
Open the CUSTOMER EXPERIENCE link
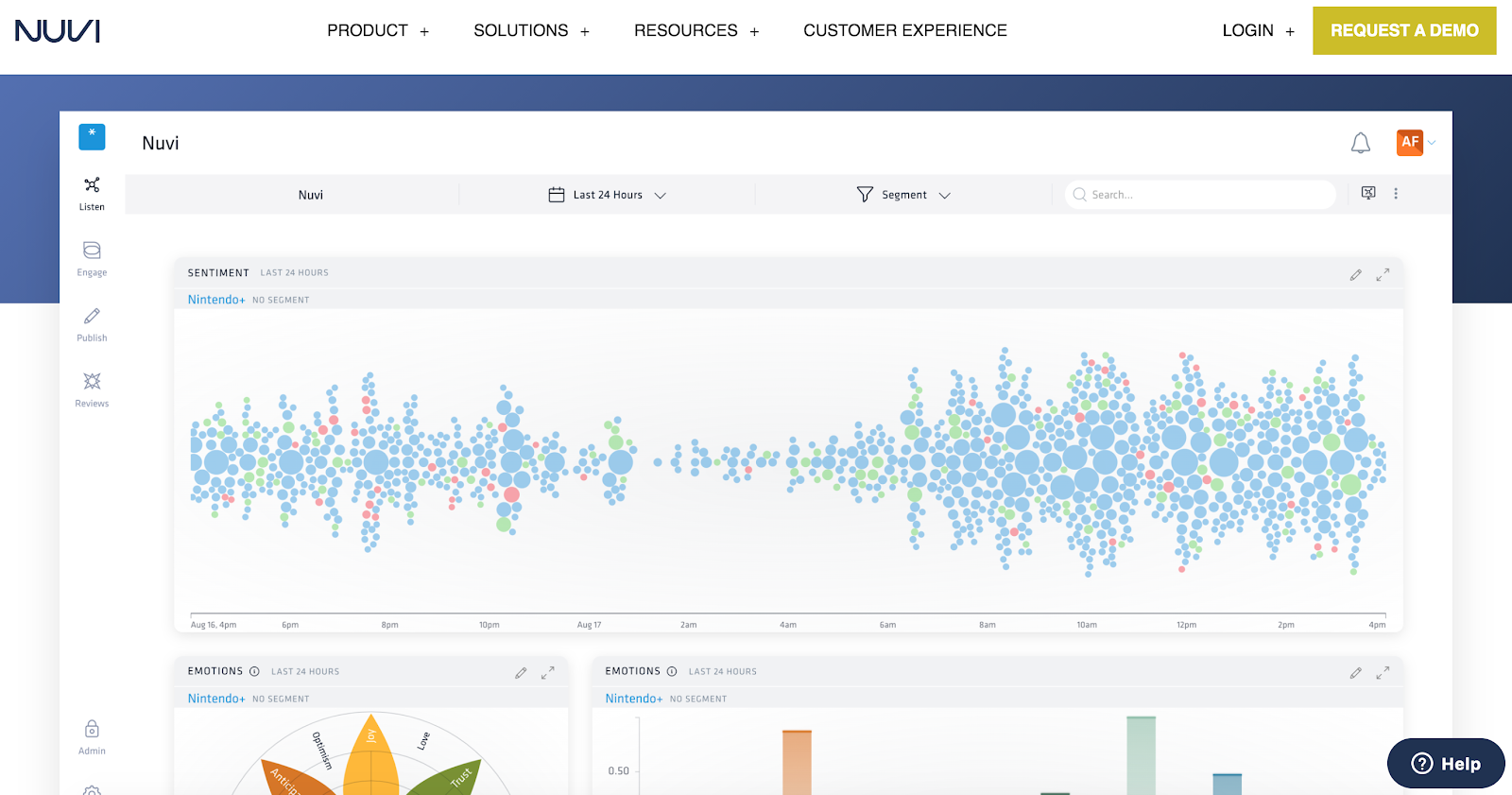pyautogui.click(x=905, y=30)
